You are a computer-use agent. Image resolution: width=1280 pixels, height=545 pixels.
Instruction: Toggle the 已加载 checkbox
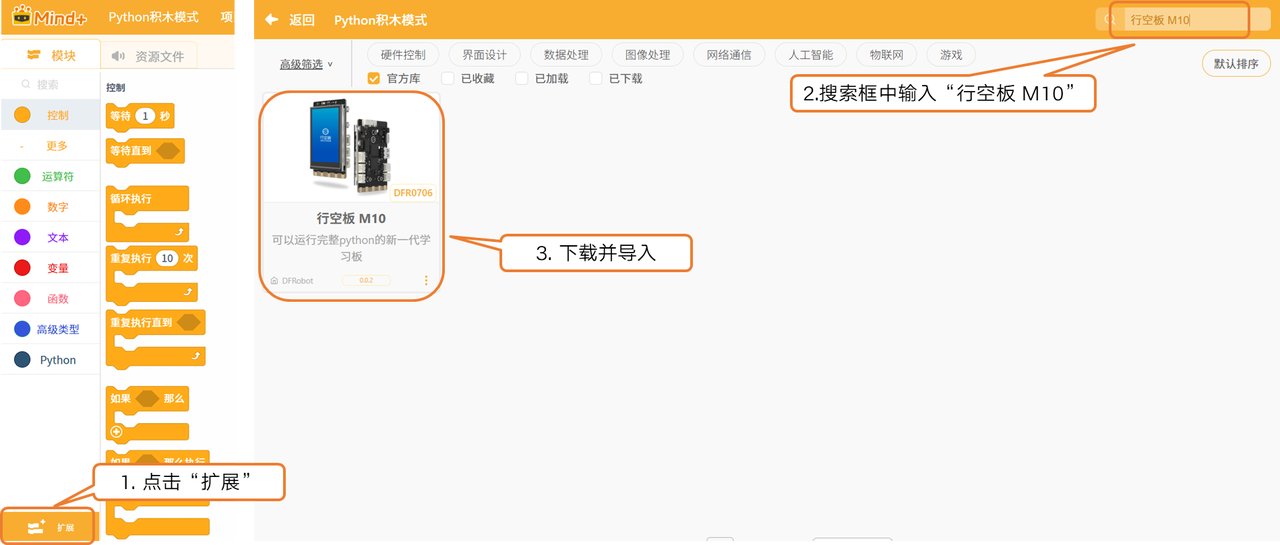[522, 78]
